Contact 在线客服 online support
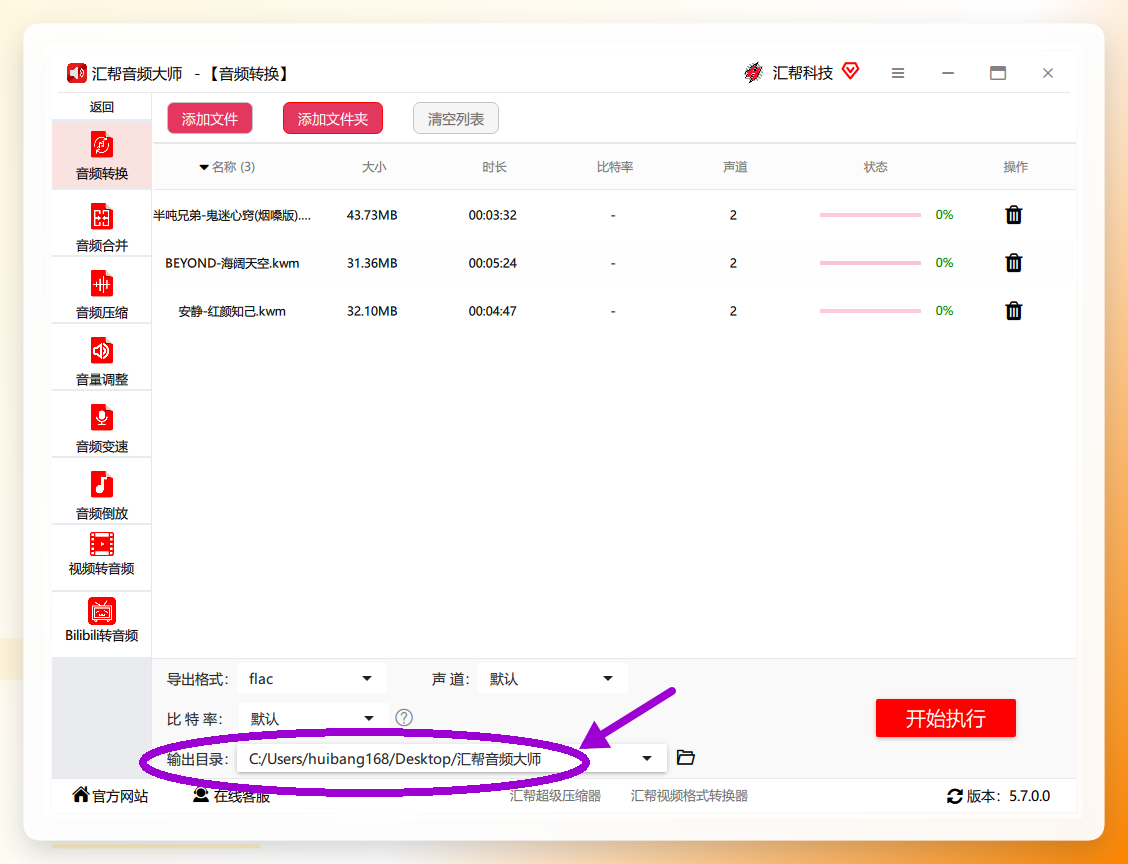This screenshot has width=1128, height=864. pos(231,796)
